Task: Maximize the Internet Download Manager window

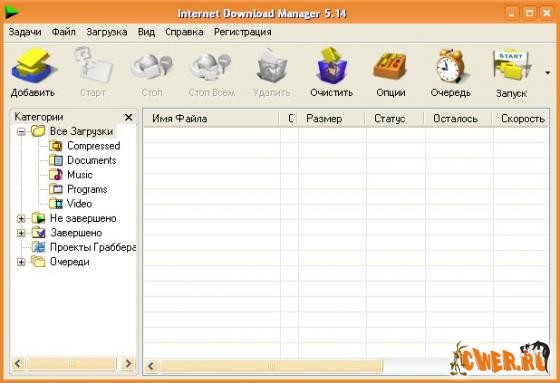Action: (529, 13)
